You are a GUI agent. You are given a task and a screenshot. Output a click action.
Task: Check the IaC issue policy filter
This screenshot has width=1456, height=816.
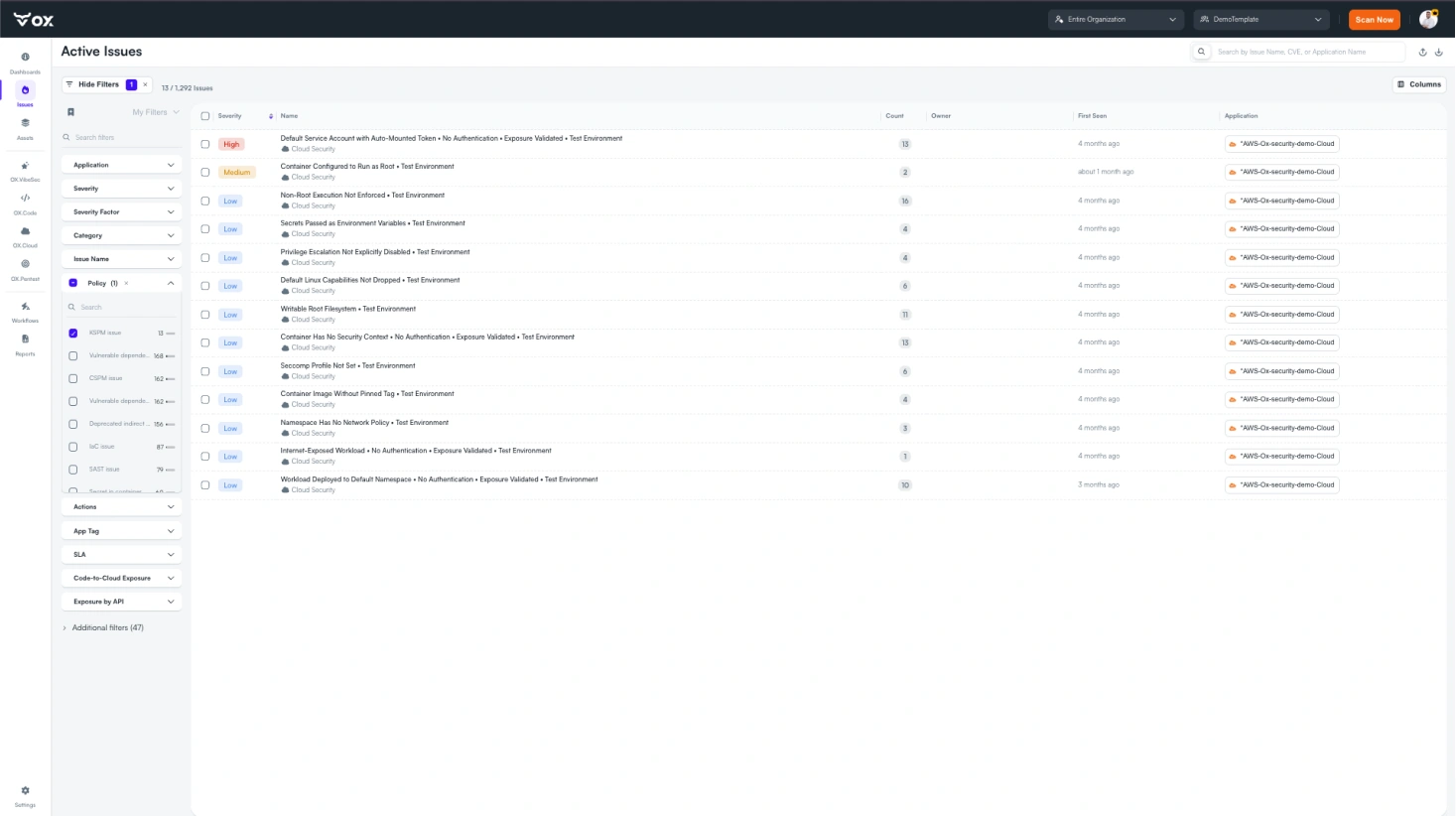click(x=72, y=447)
